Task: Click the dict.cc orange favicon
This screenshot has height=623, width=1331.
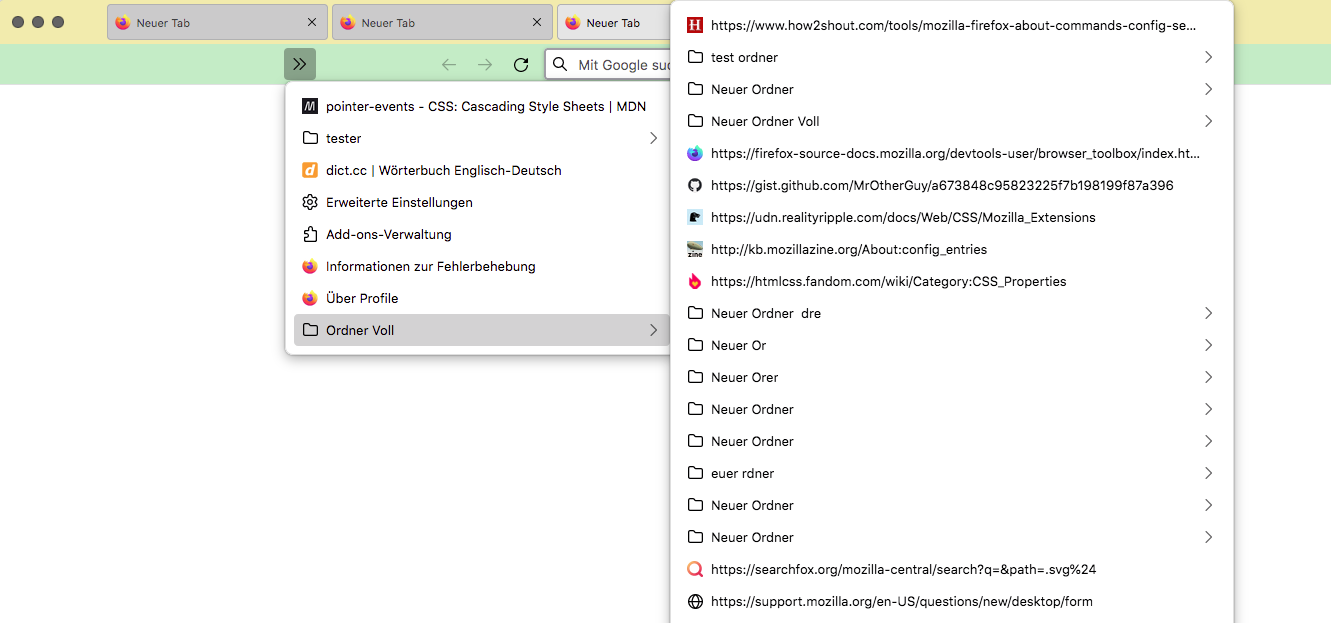Action: coord(310,170)
